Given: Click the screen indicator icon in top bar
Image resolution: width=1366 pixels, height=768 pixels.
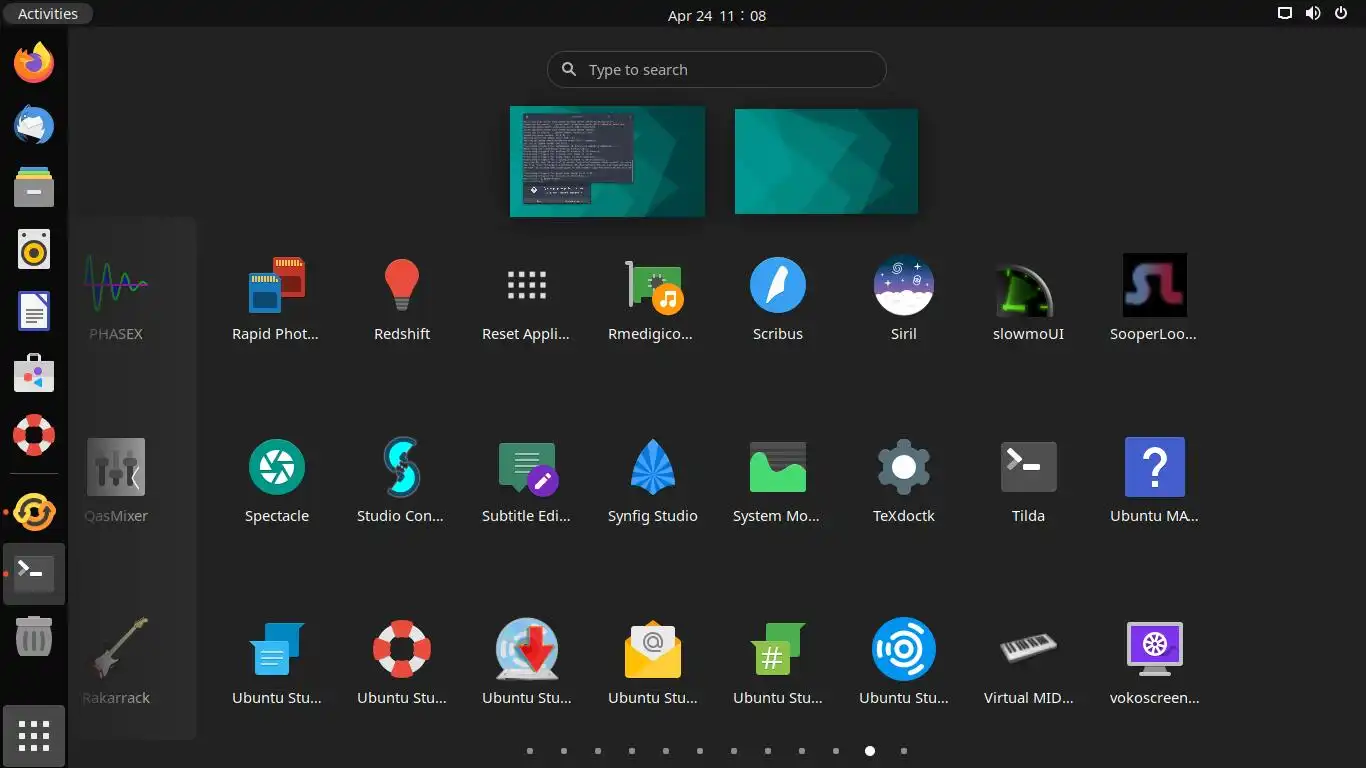Looking at the screenshot, I should pyautogui.click(x=1285, y=14).
